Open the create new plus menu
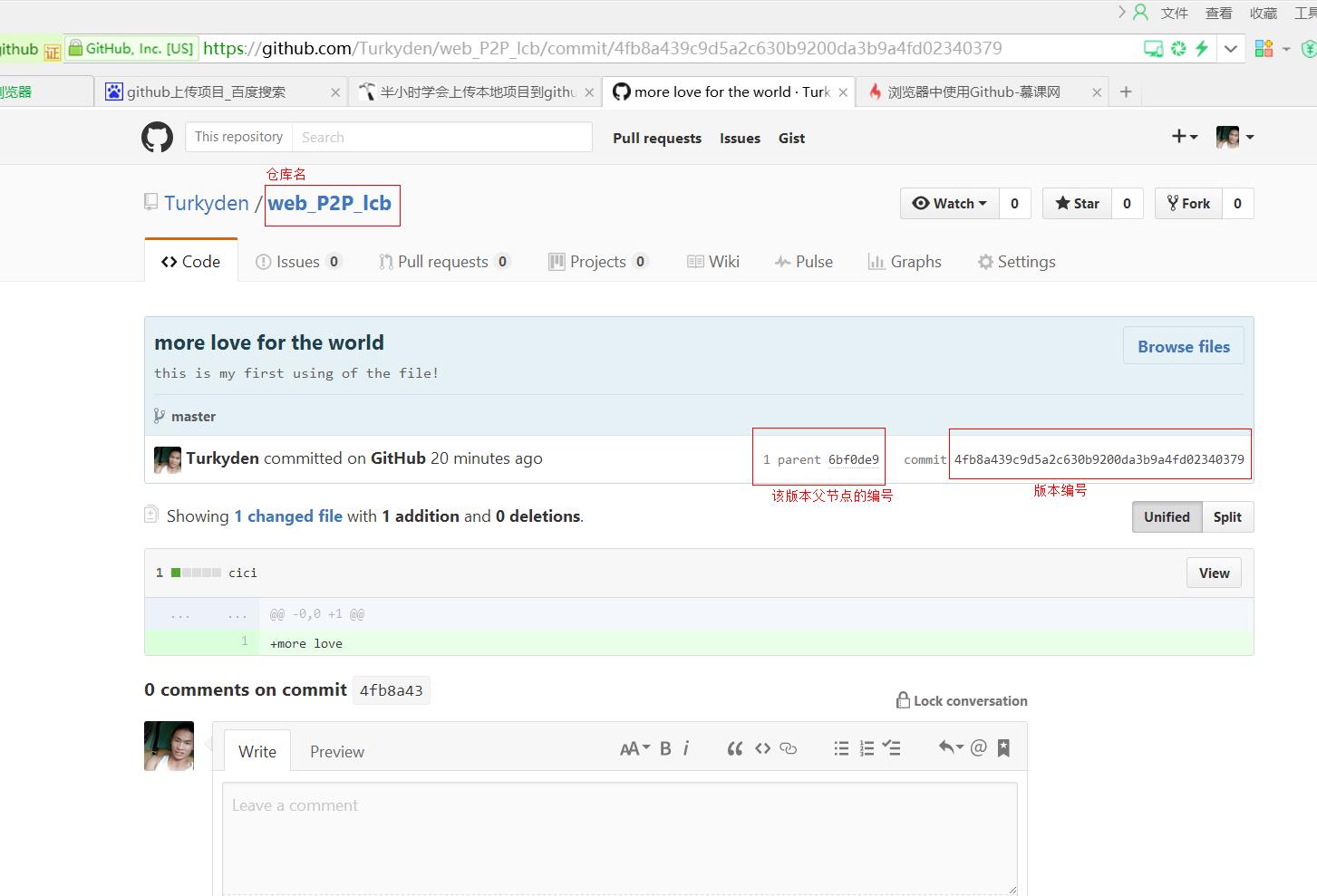 1184,137
